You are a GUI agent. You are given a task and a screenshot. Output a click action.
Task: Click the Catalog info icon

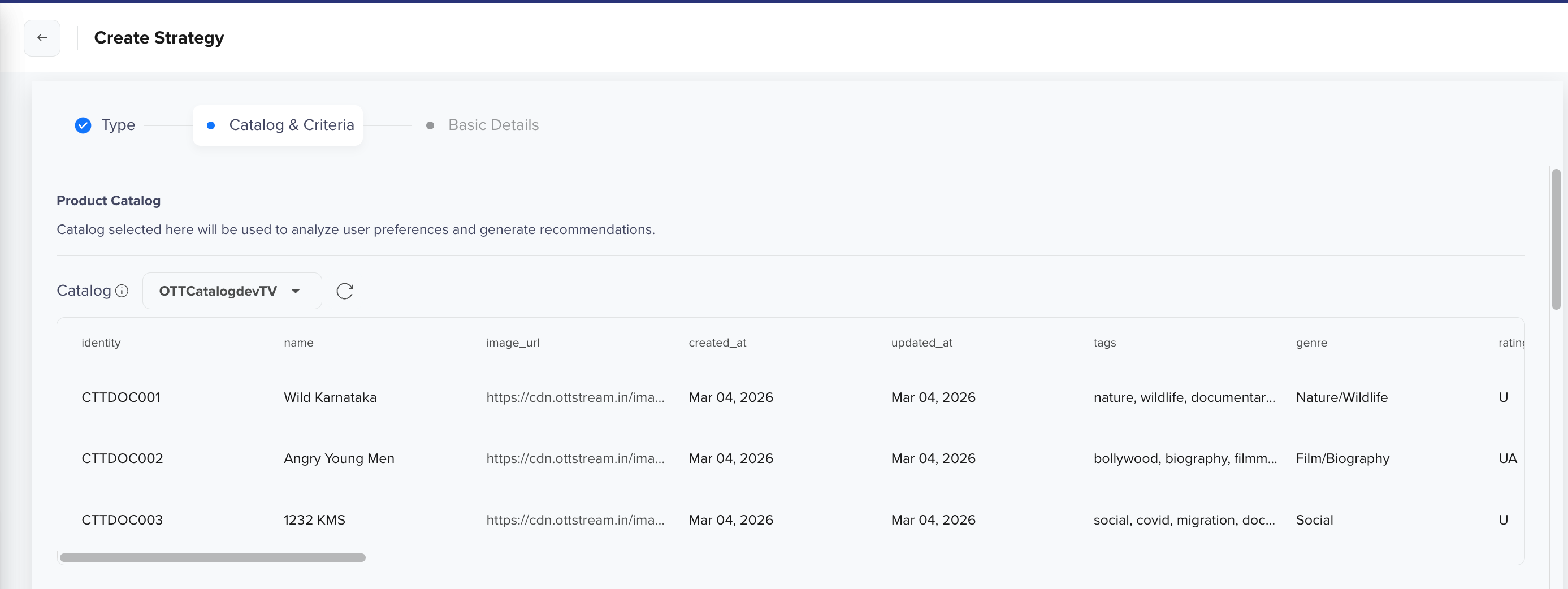click(x=122, y=291)
